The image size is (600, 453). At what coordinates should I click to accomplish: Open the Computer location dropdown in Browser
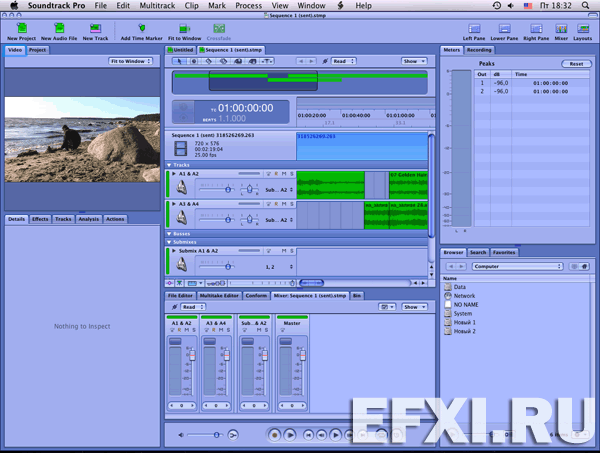518,266
